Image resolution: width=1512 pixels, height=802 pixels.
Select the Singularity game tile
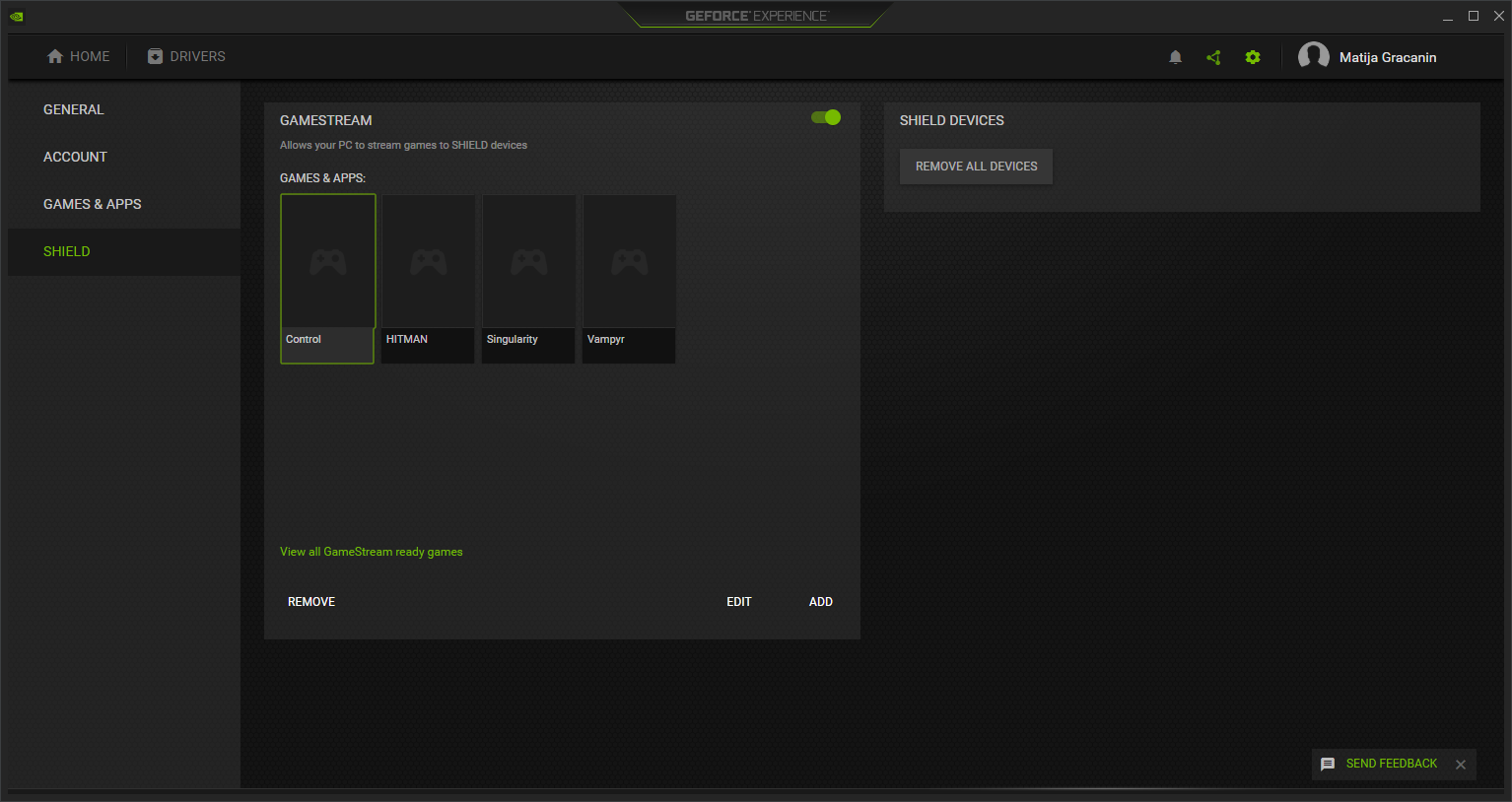(528, 279)
